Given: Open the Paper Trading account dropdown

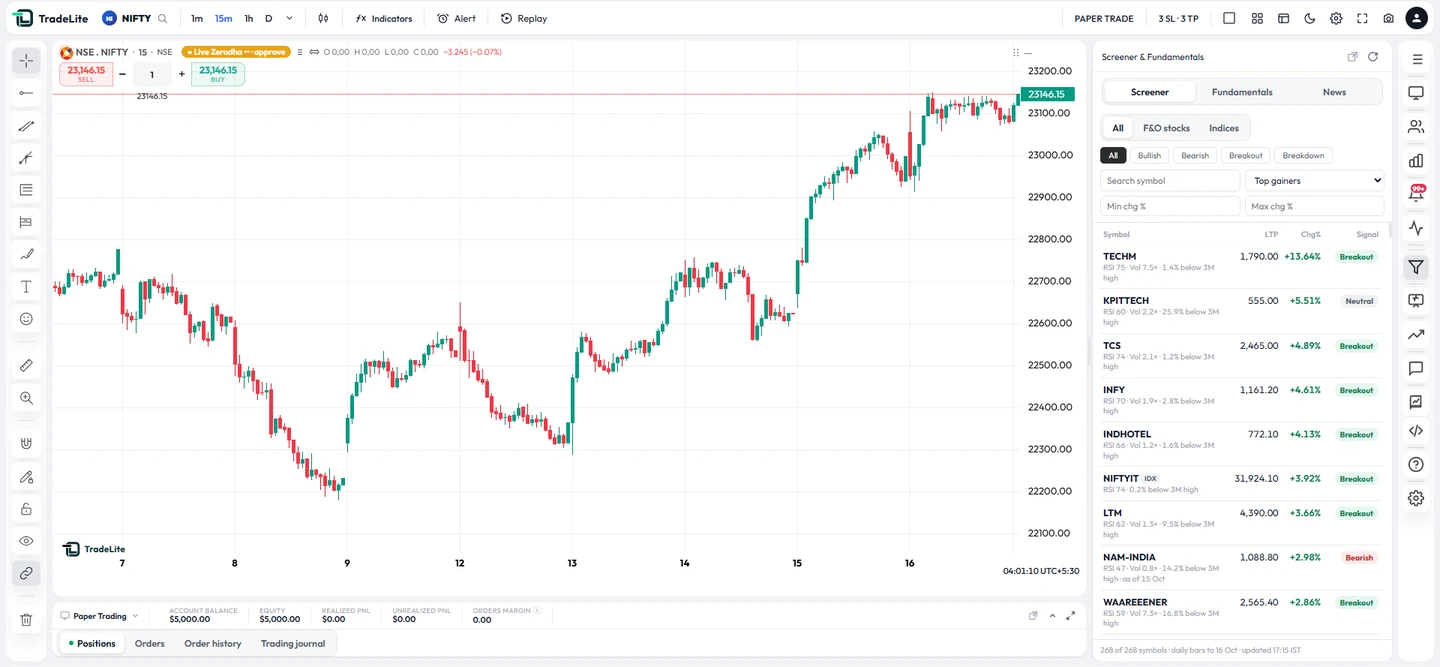Looking at the screenshot, I should (x=99, y=616).
